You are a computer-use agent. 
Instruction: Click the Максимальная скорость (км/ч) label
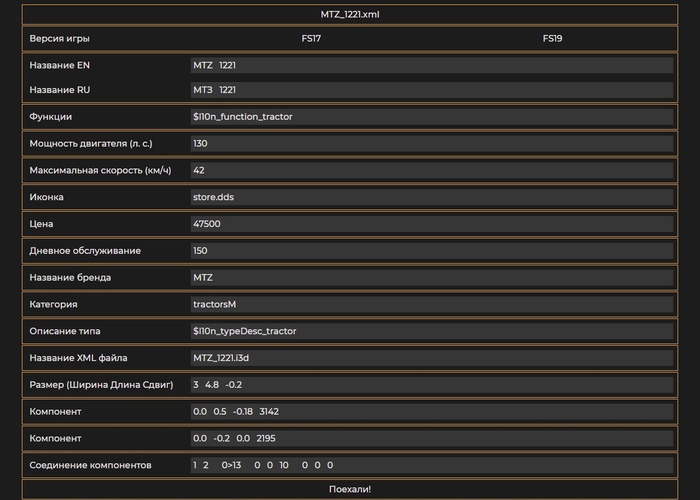point(100,170)
